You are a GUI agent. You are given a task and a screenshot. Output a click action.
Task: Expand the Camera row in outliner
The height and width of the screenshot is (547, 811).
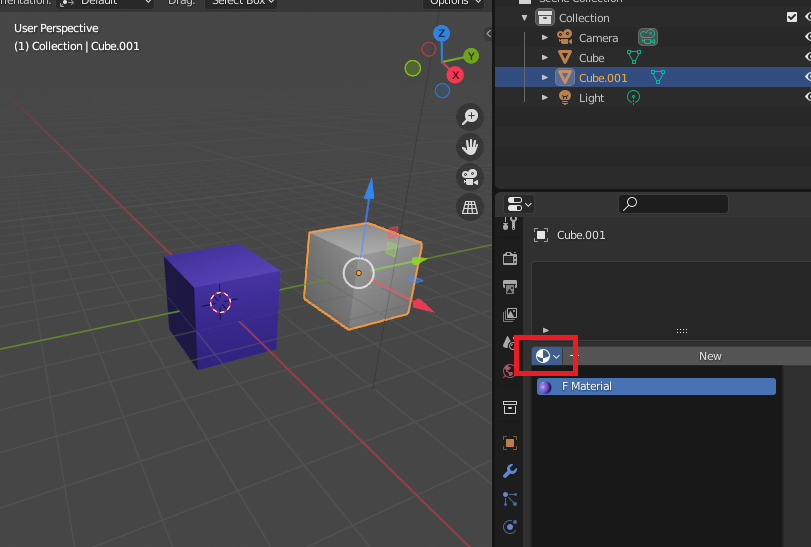coord(545,37)
